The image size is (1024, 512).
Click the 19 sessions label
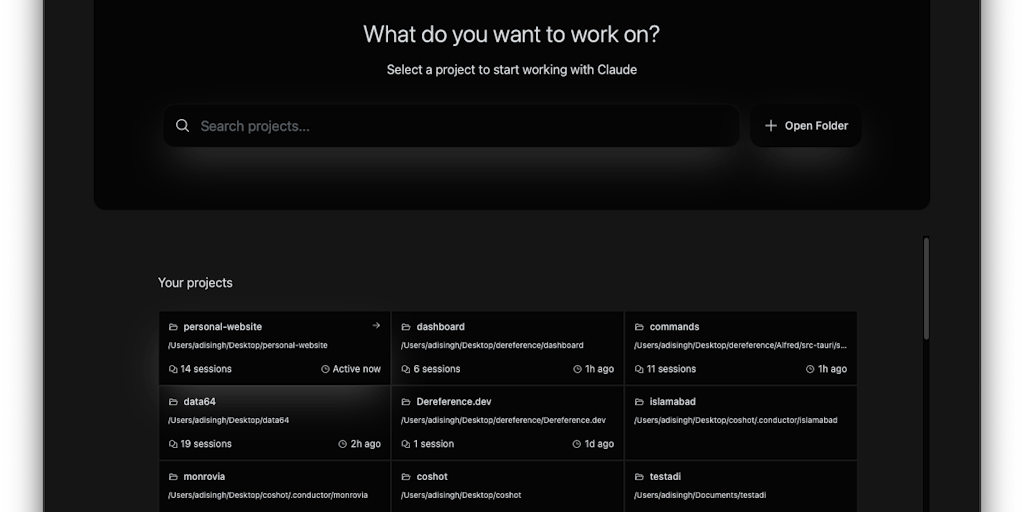click(206, 444)
